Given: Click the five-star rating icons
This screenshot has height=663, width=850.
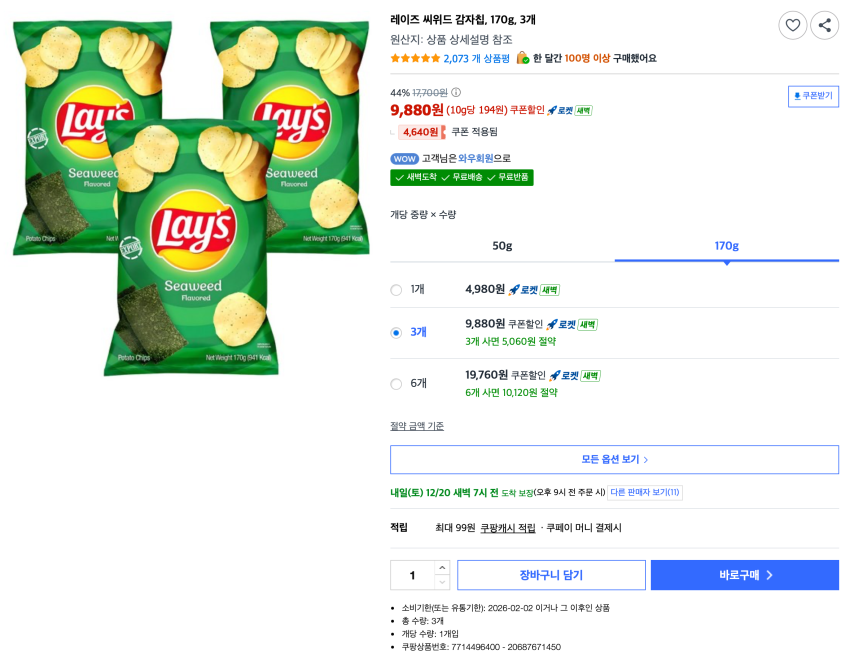Looking at the screenshot, I should tap(415, 58).
